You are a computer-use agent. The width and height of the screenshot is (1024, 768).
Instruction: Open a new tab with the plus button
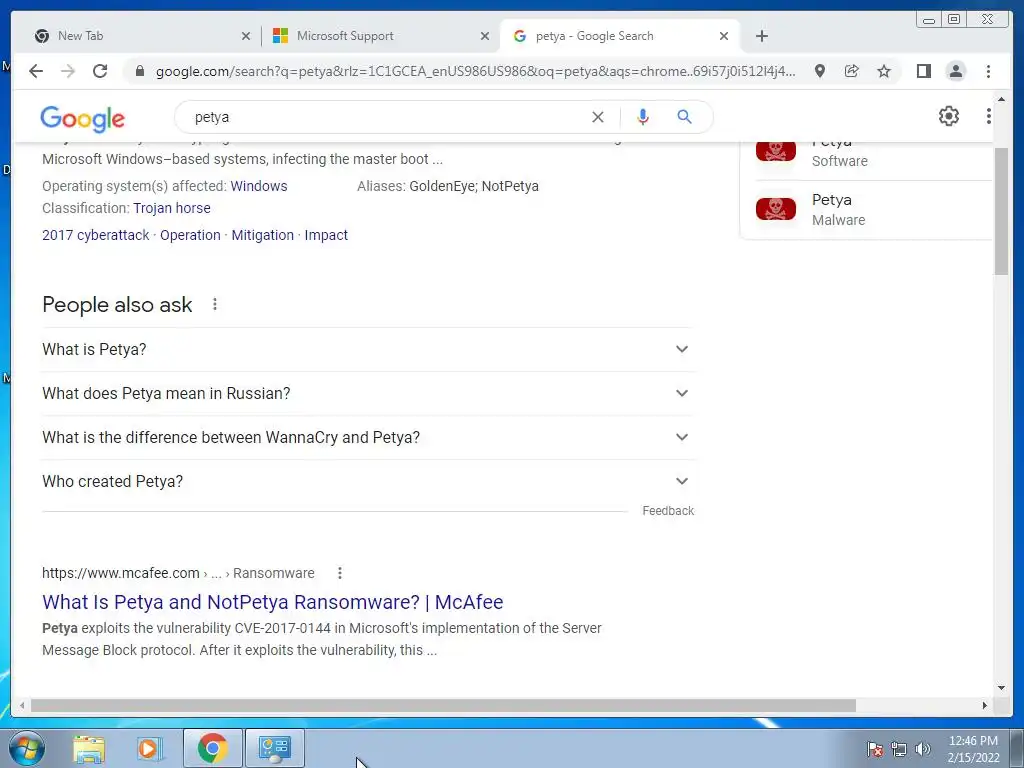(761, 36)
